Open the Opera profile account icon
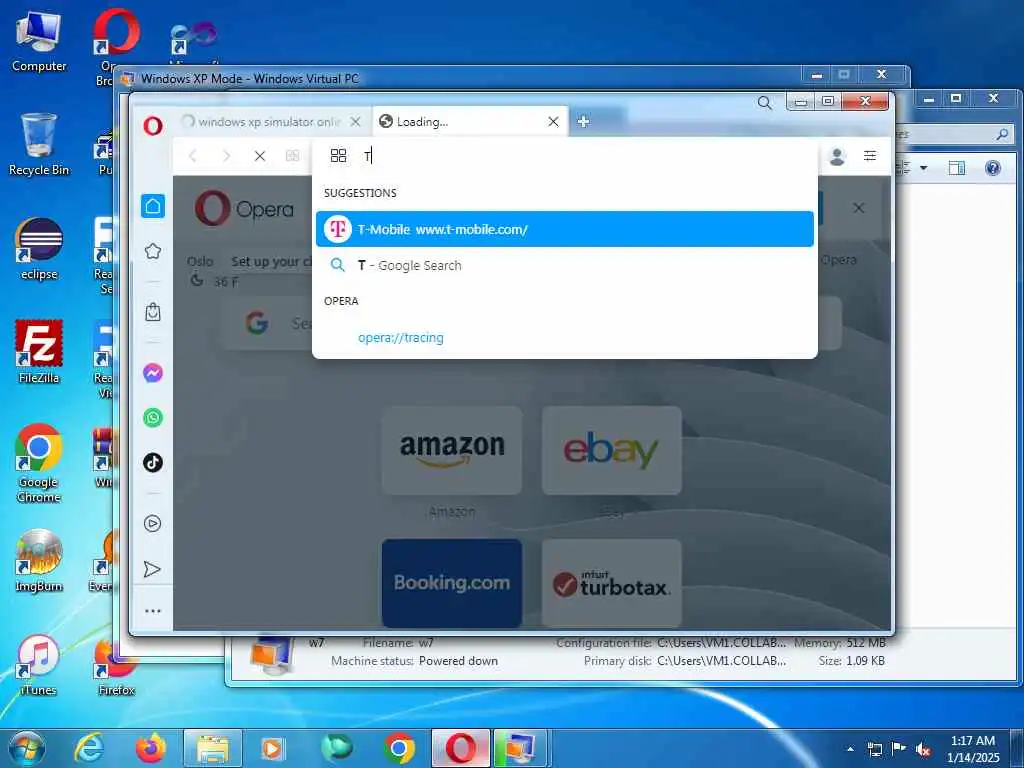Image resolution: width=1024 pixels, height=768 pixels. 837,156
